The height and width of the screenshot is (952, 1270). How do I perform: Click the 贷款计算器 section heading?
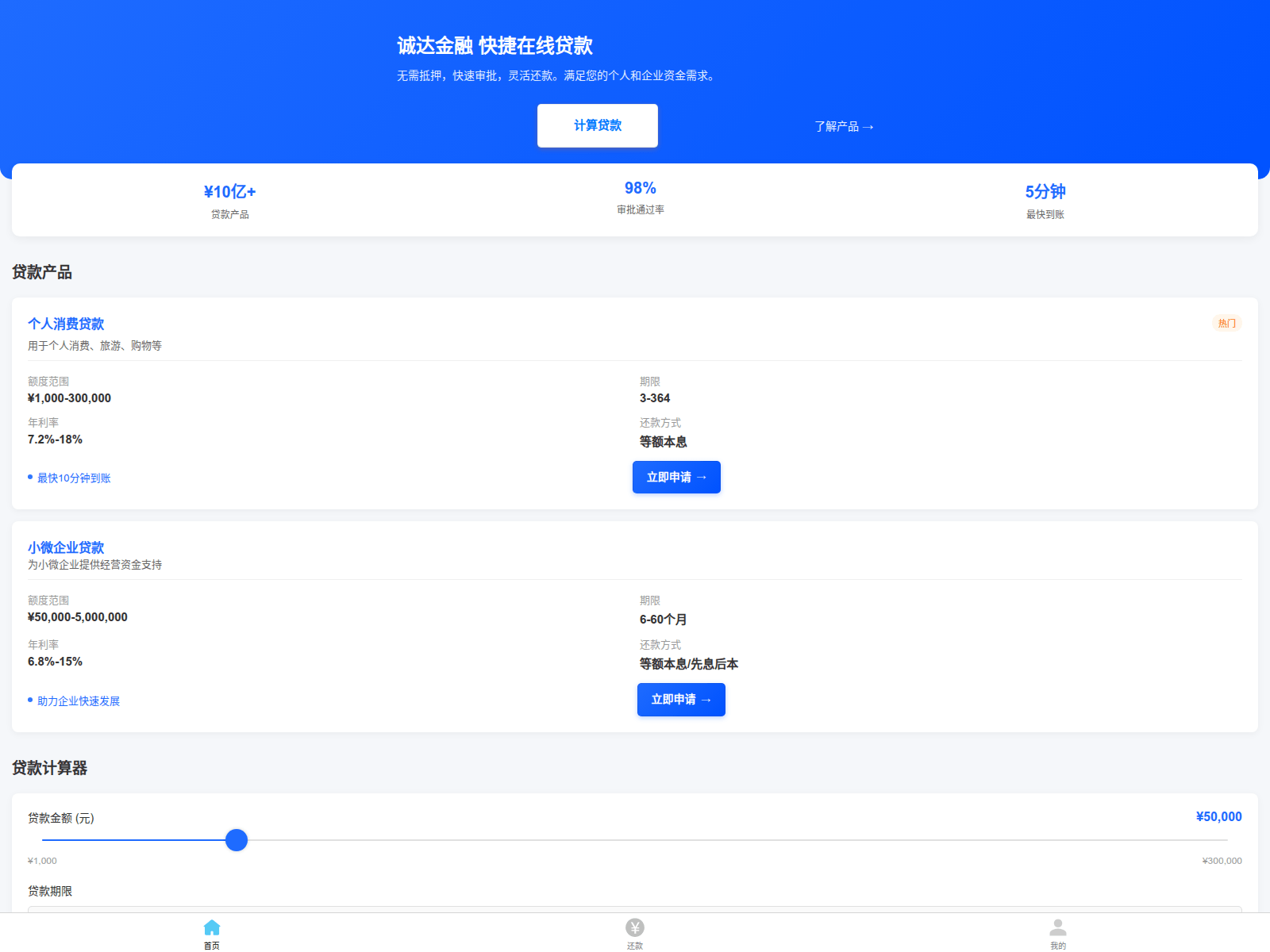pos(49,768)
